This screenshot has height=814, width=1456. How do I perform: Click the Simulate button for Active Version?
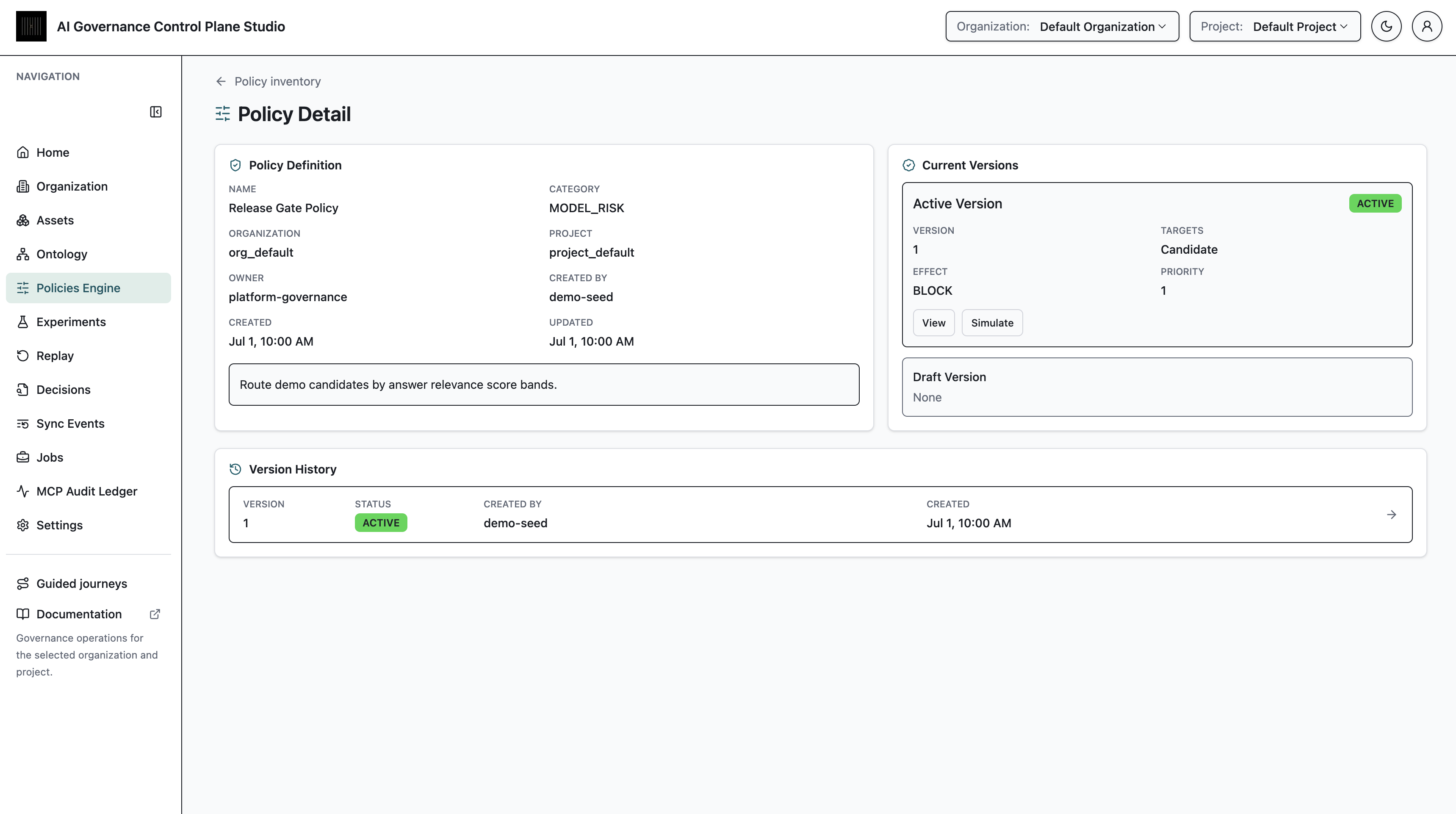pos(992,323)
